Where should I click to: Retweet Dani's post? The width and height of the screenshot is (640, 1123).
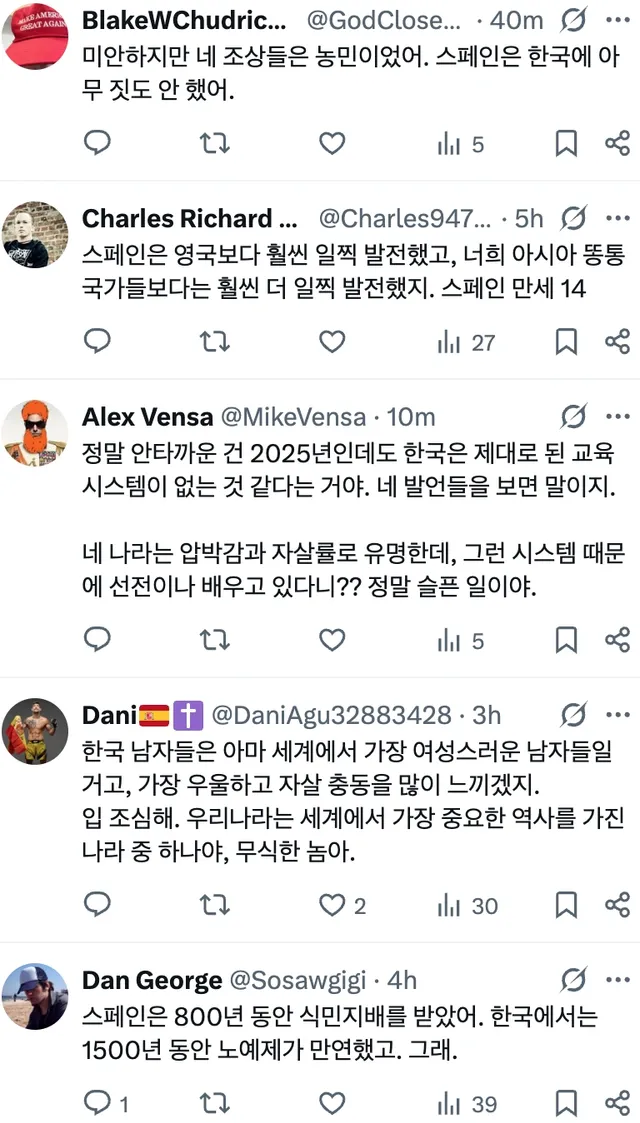pyautogui.click(x=214, y=905)
